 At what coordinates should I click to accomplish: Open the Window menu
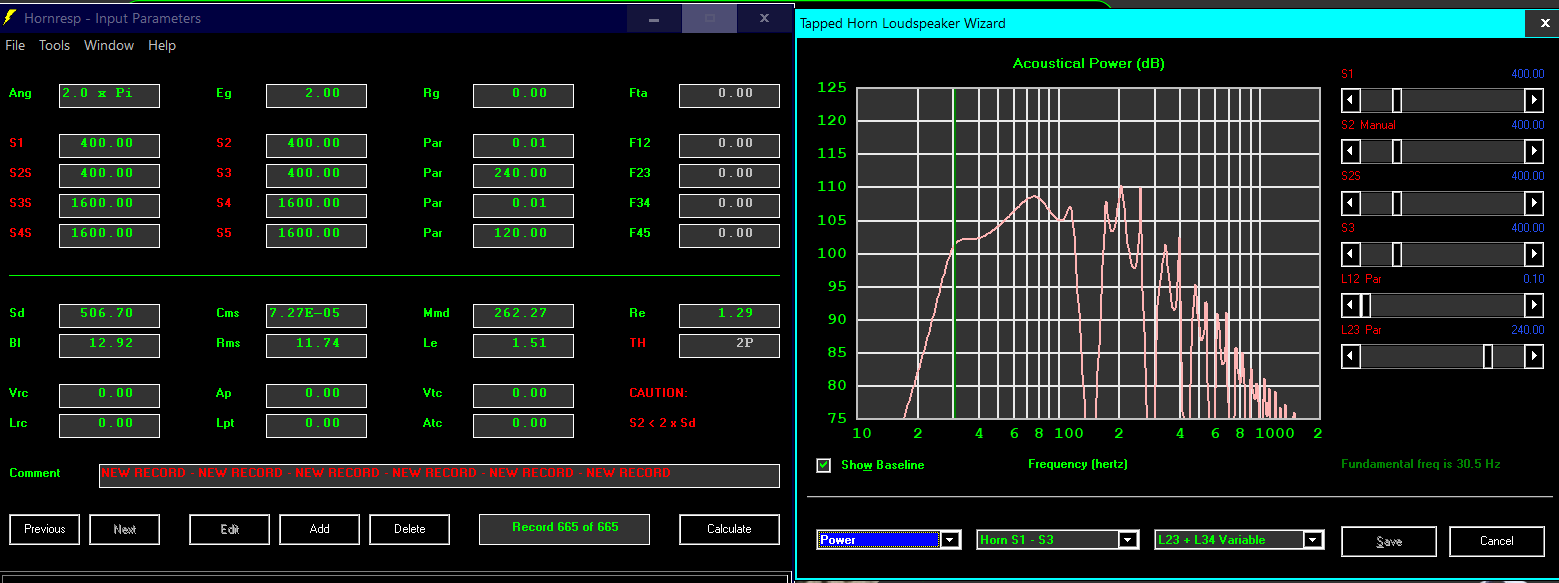[x=109, y=45]
